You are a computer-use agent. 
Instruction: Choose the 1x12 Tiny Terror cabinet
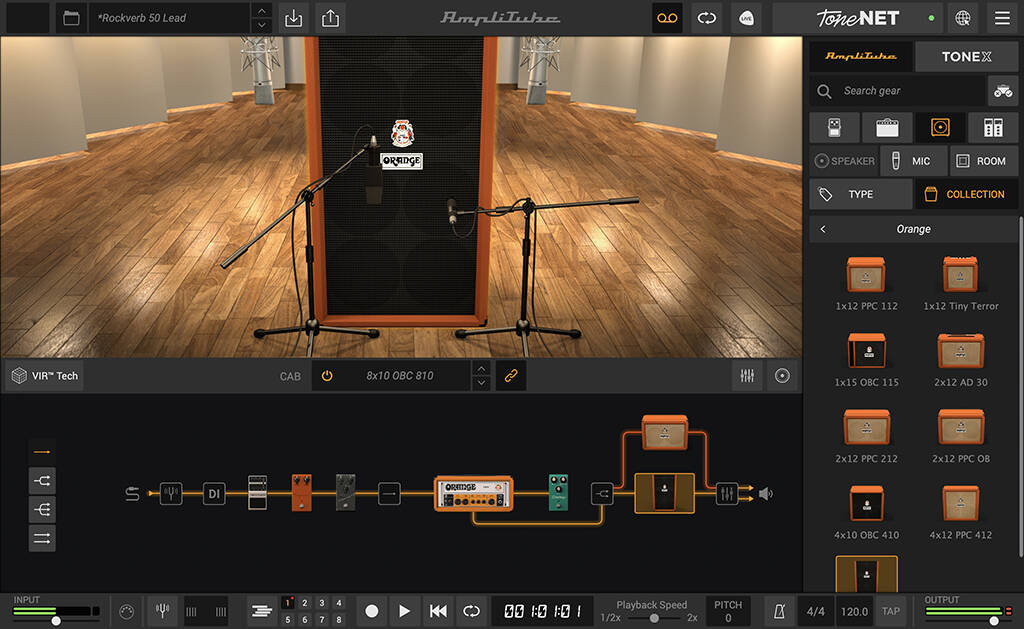click(x=960, y=275)
